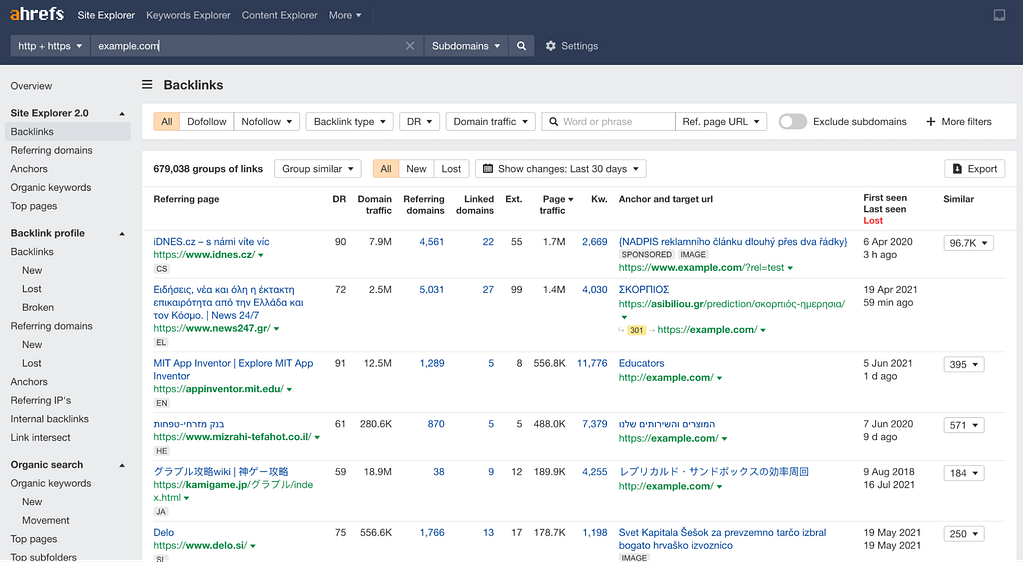
Task: Expand the www.news247.gr URL caret
Action: [277, 329]
